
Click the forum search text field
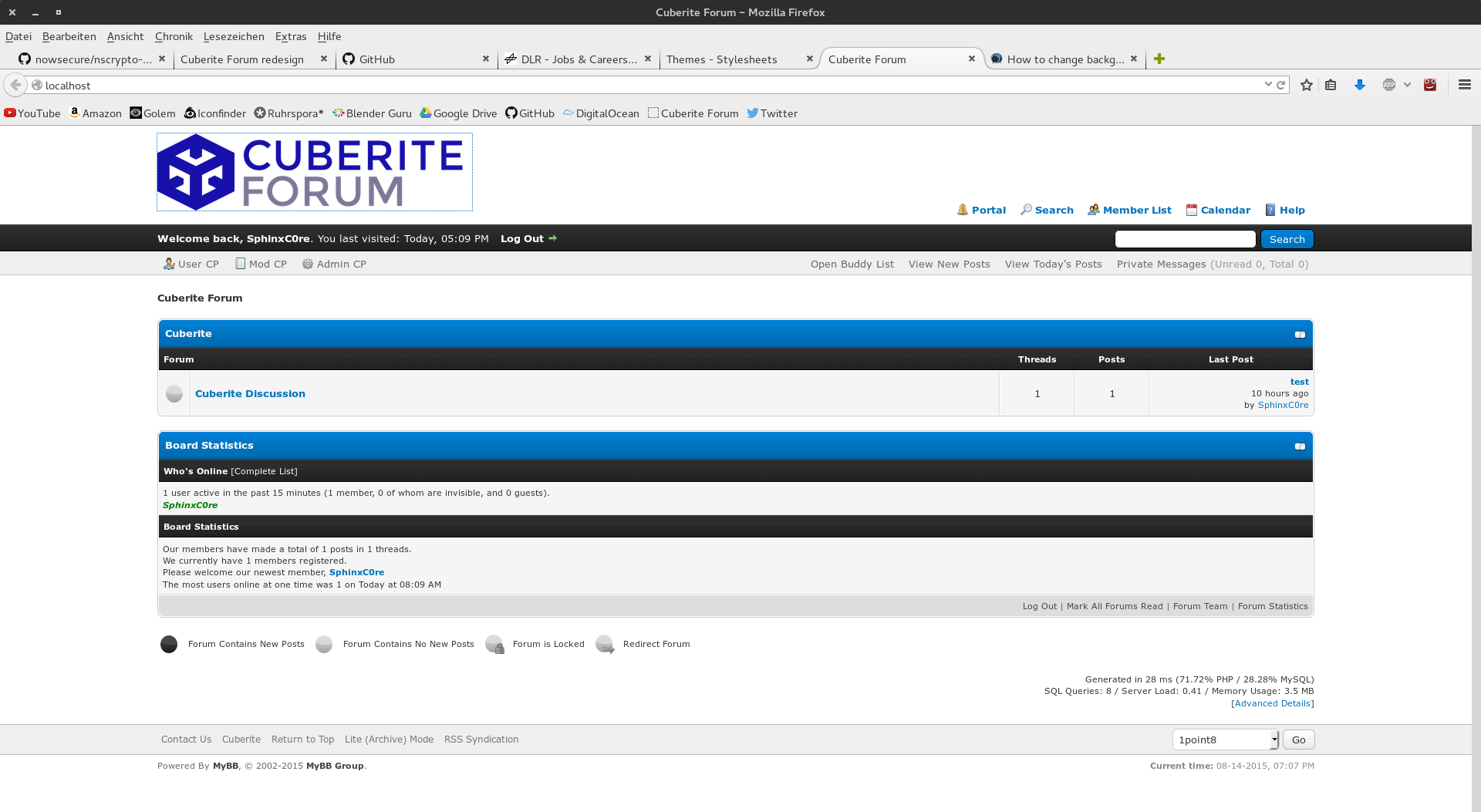1185,240
